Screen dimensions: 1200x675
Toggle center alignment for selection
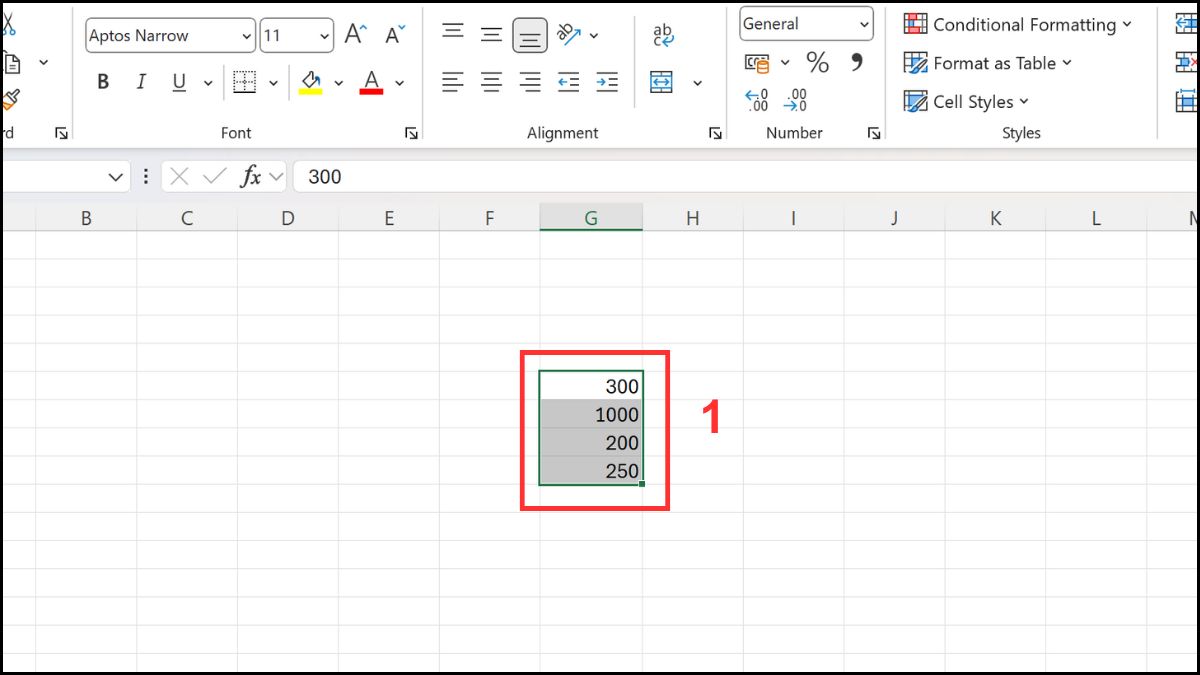point(491,82)
